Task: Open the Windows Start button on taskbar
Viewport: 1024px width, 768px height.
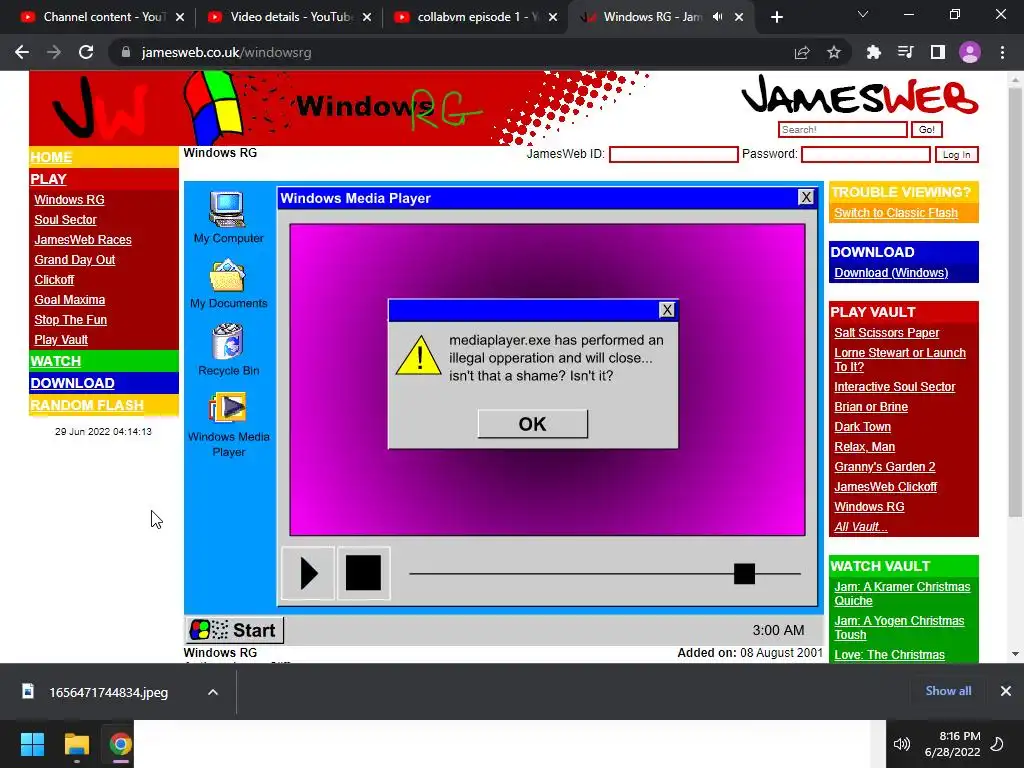Action: (32, 744)
